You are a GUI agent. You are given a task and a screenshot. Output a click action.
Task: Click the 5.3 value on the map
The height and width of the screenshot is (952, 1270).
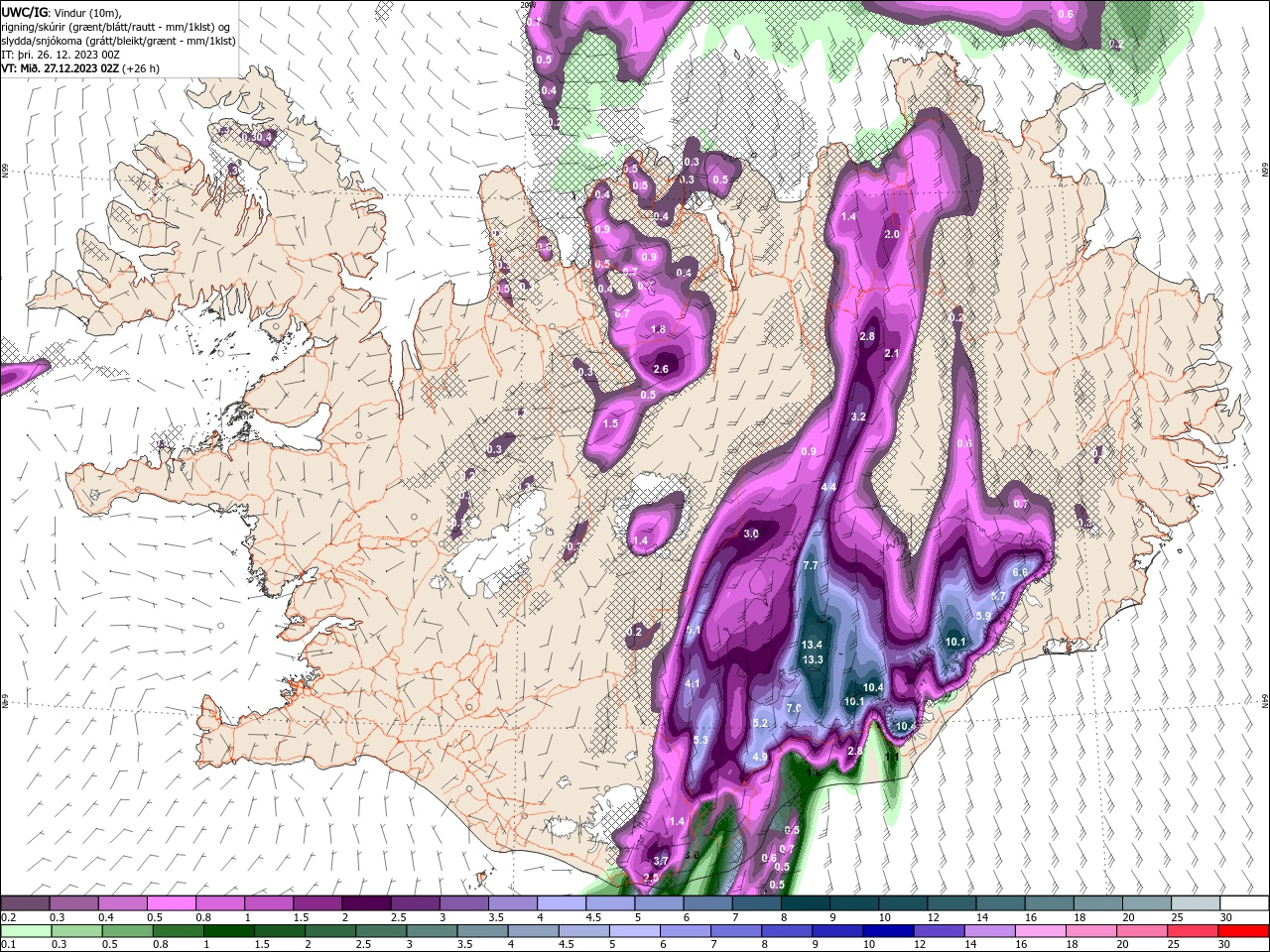700,740
